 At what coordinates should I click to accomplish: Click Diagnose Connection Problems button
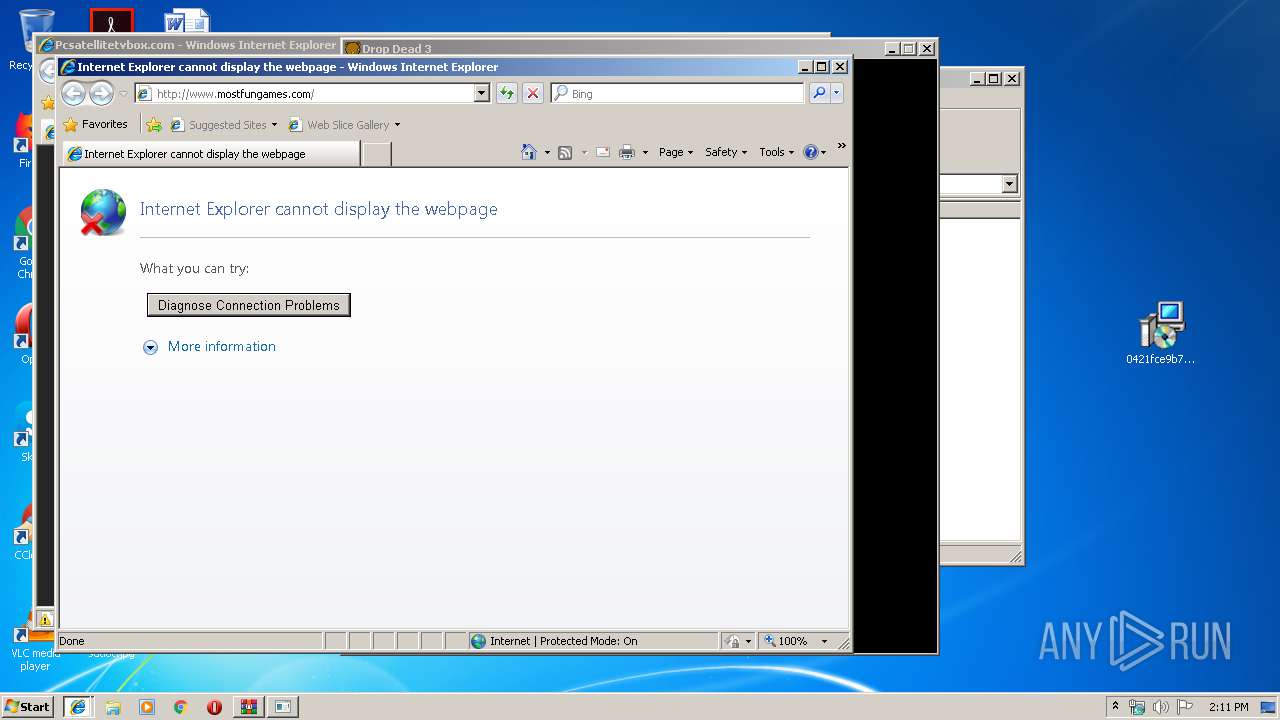click(249, 305)
